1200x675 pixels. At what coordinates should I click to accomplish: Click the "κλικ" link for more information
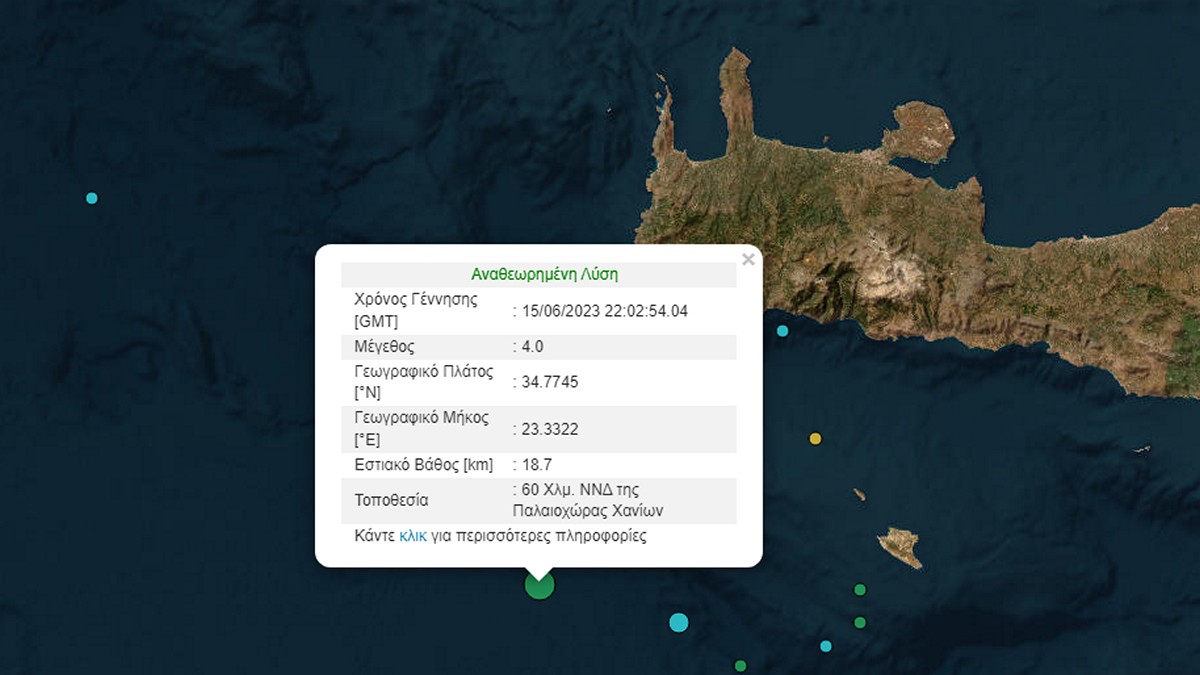point(412,536)
